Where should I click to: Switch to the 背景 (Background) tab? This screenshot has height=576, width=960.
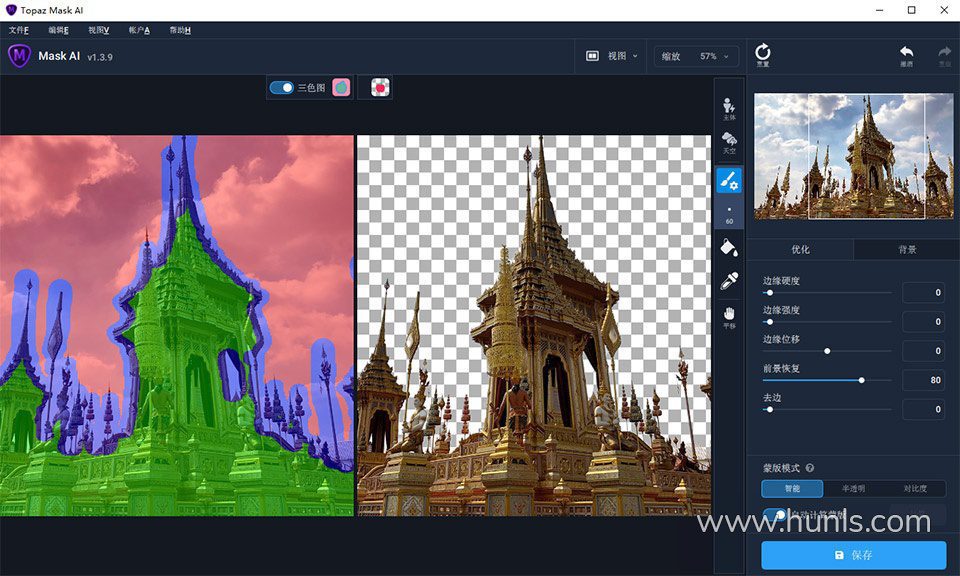pos(906,249)
